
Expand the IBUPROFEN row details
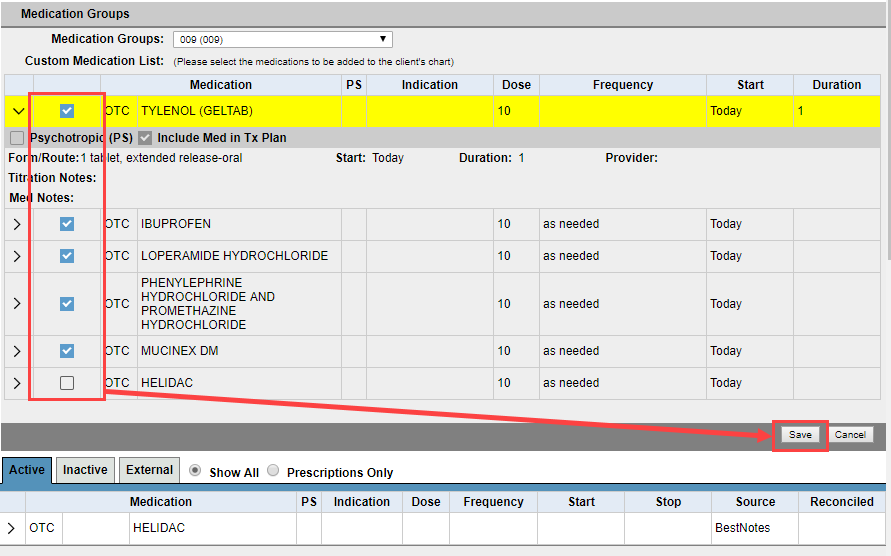pos(17,224)
